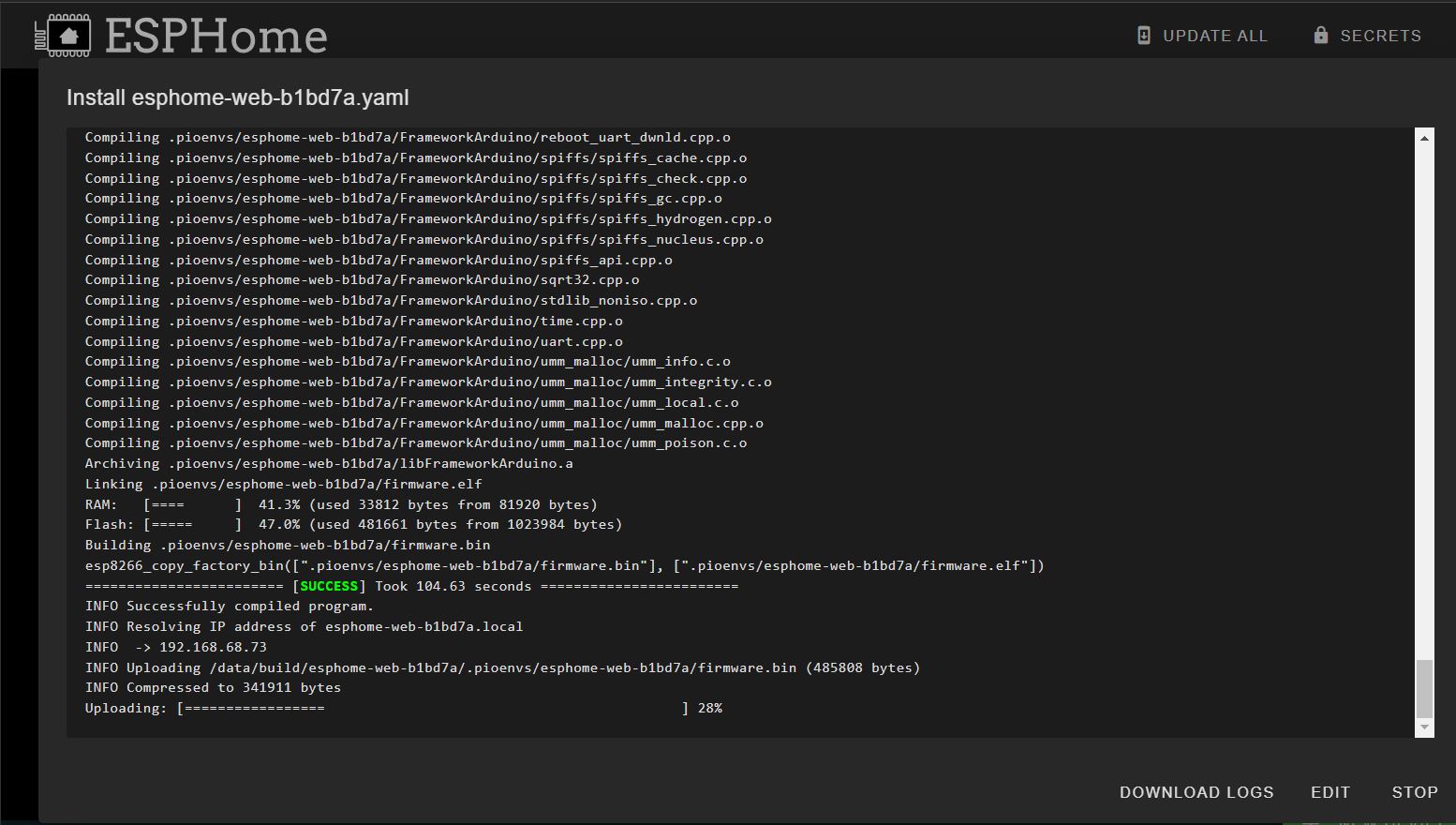Click the spiffs_gc.cpp.o compile line
Image resolution: width=1456 pixels, height=825 pixels.
pyautogui.click(x=404, y=199)
